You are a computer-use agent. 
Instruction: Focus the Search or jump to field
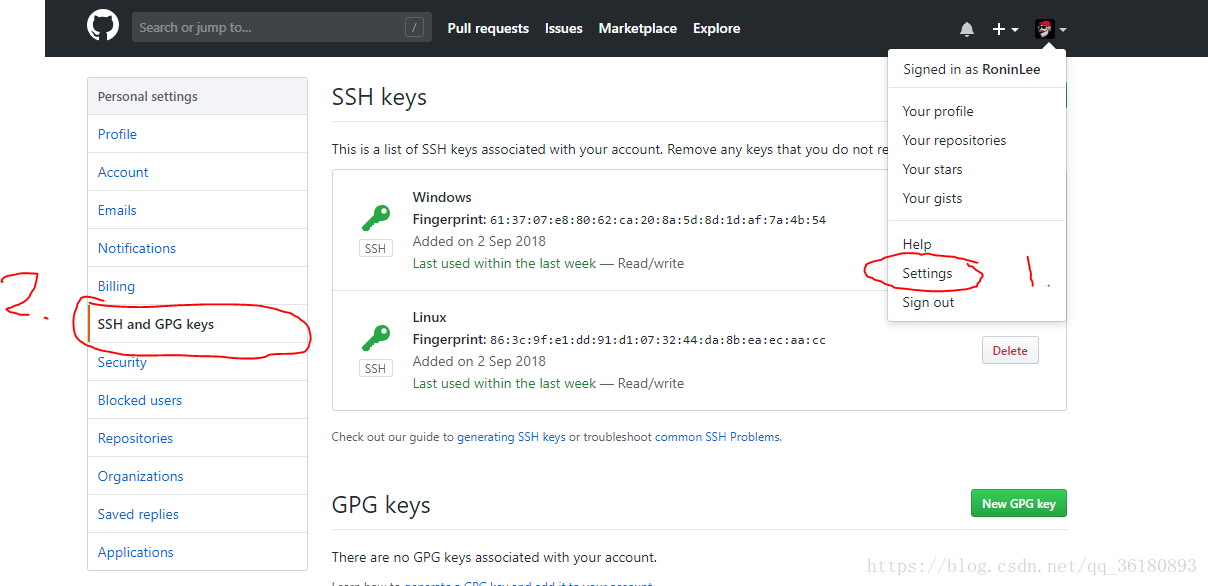[282, 27]
